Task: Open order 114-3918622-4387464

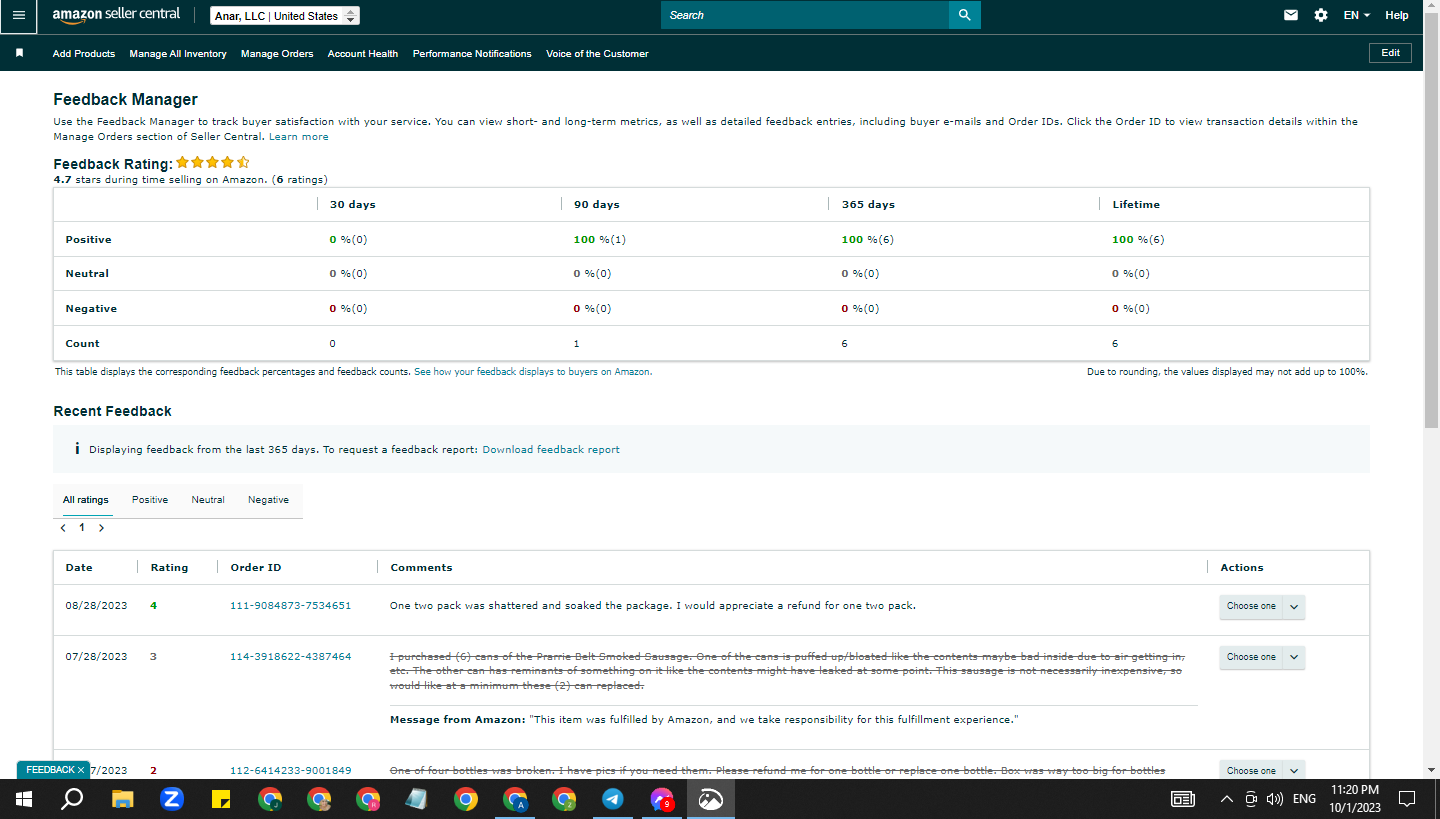Action: [290, 657]
